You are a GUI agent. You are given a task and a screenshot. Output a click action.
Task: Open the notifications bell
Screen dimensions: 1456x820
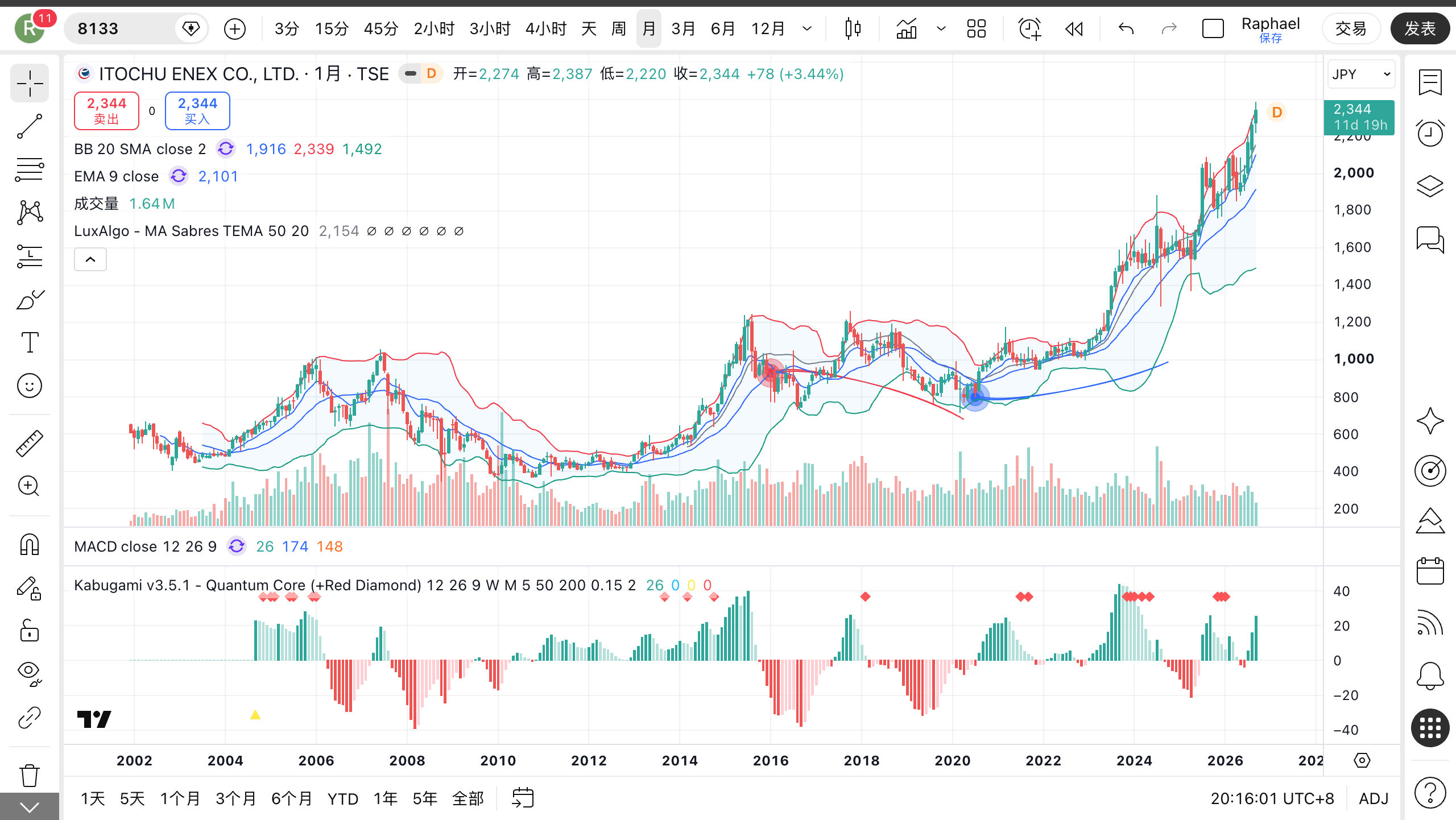coord(1430,677)
